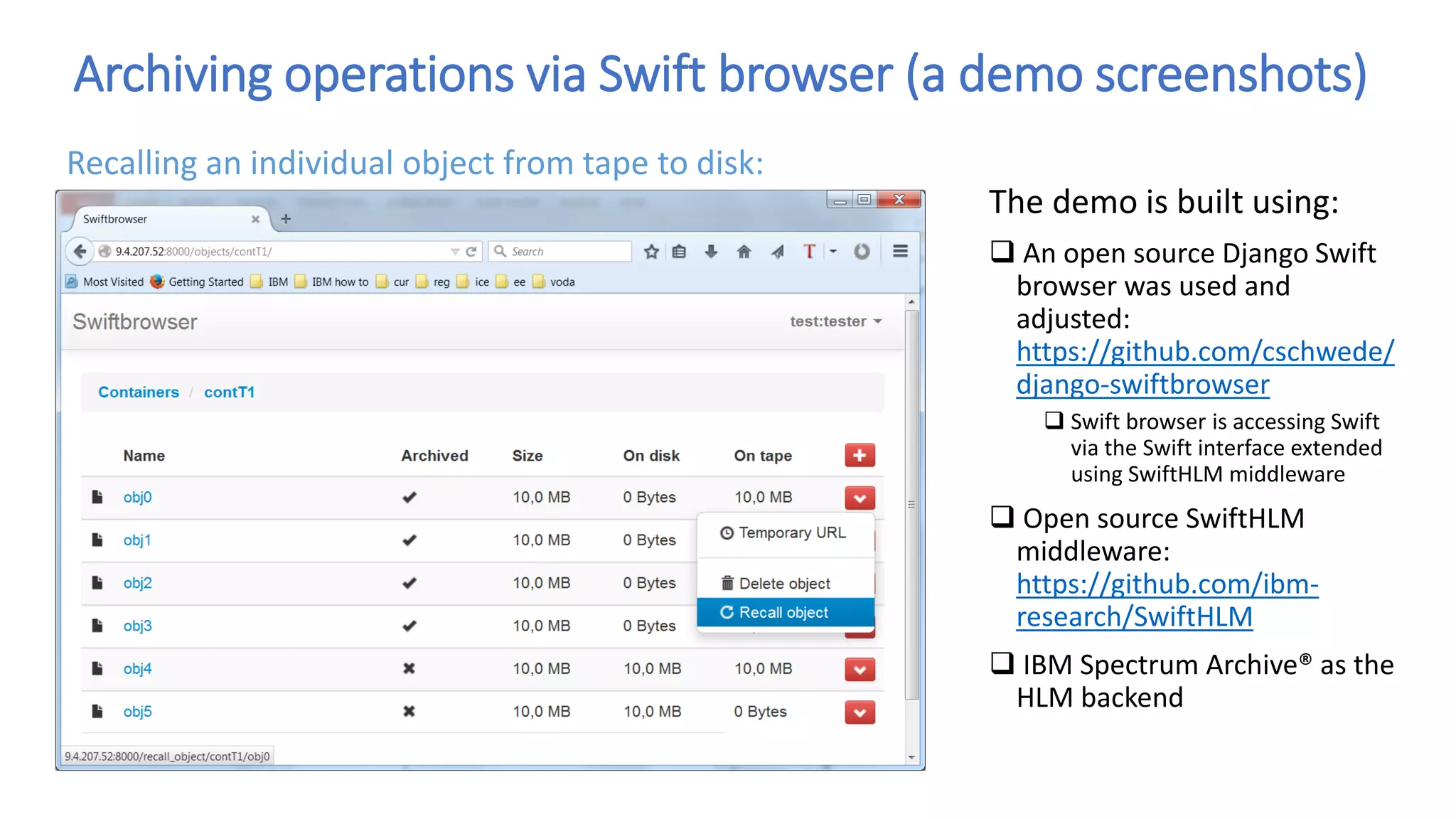Open the obj0 object link
1456x819 pixels.
tap(137, 497)
